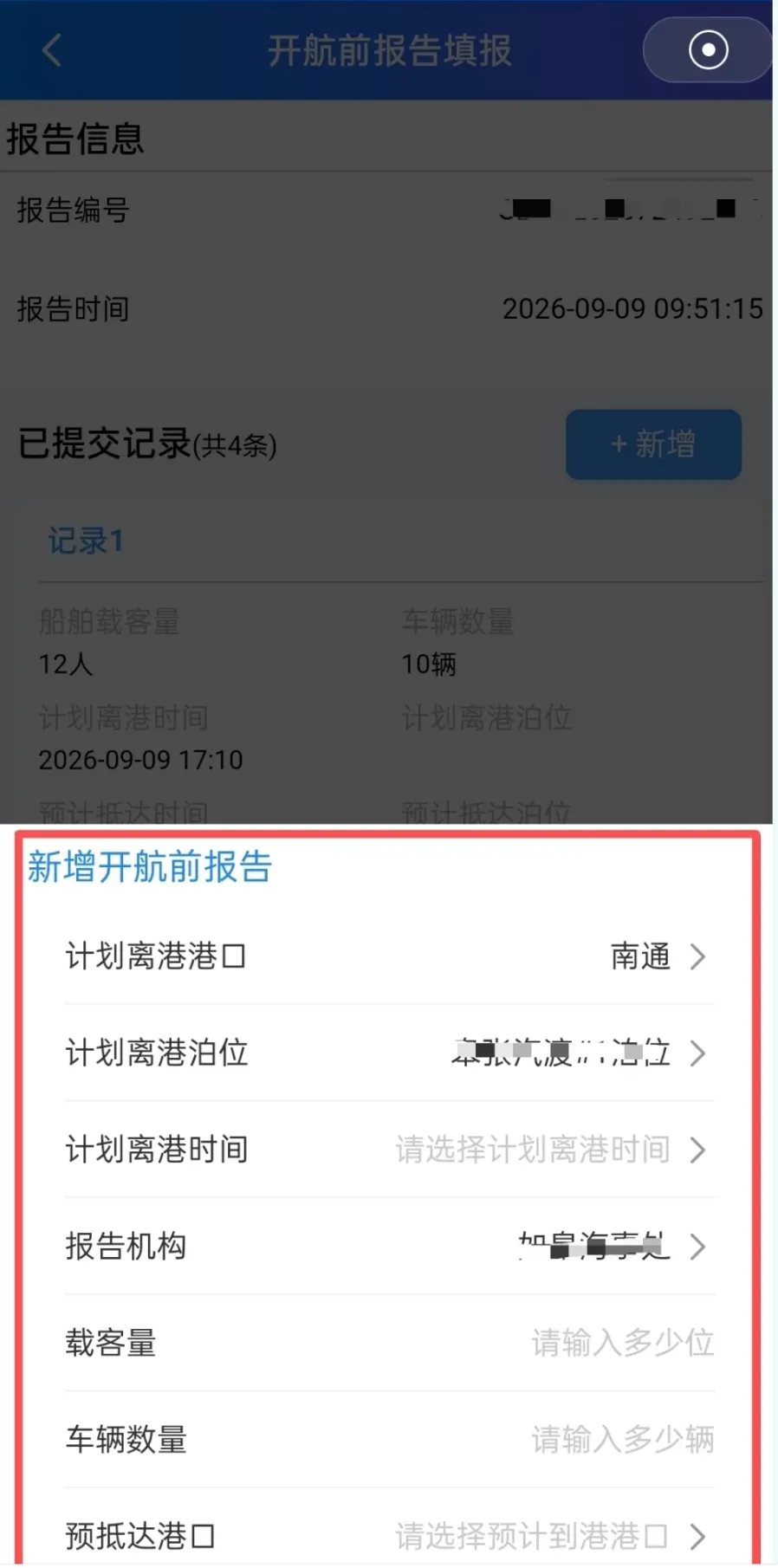Open 报告机构 chevron arrow

coord(697,1247)
